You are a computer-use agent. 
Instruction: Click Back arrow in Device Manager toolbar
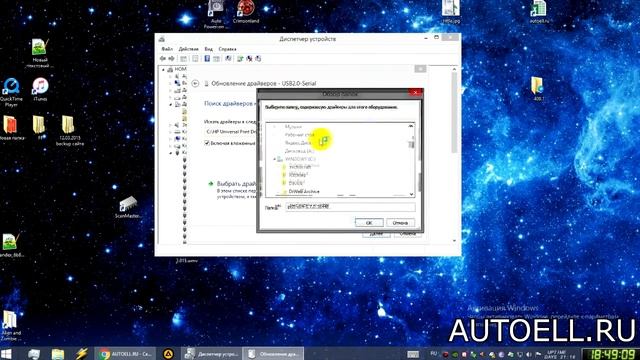click(x=163, y=59)
